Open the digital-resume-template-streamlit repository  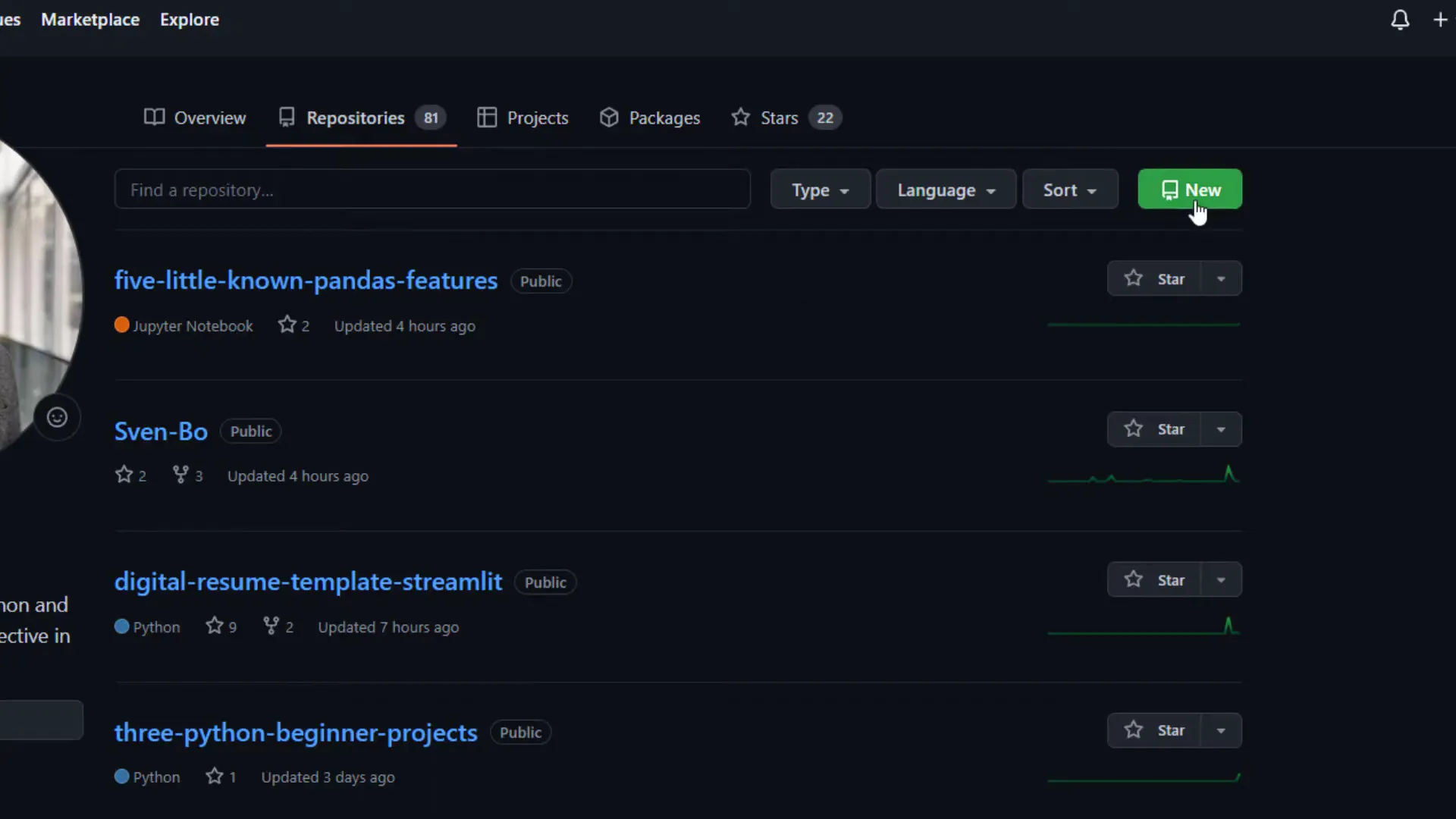click(308, 581)
